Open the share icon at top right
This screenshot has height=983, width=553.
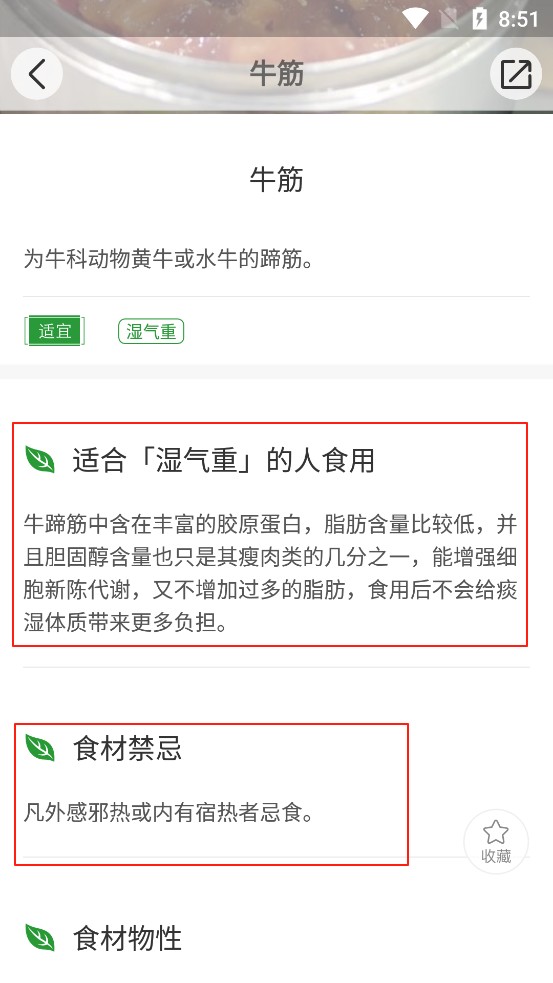coord(515,74)
